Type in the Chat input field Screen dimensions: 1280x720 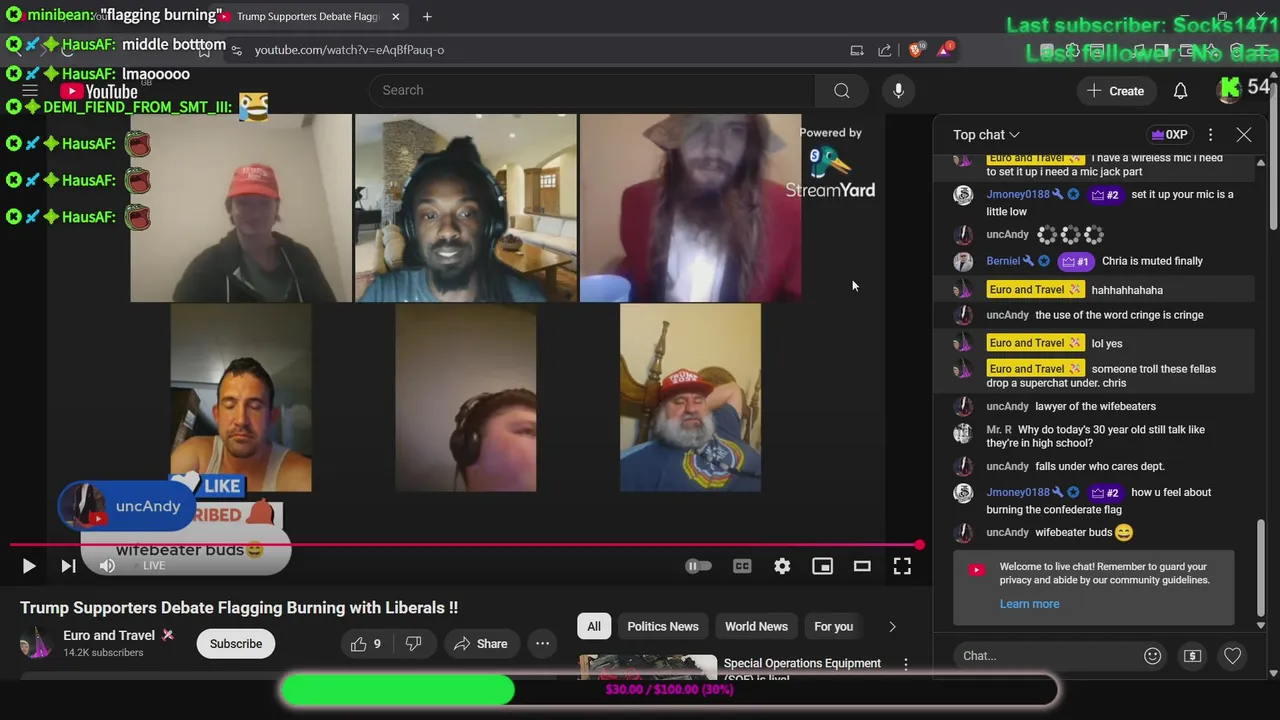tap(1045, 656)
